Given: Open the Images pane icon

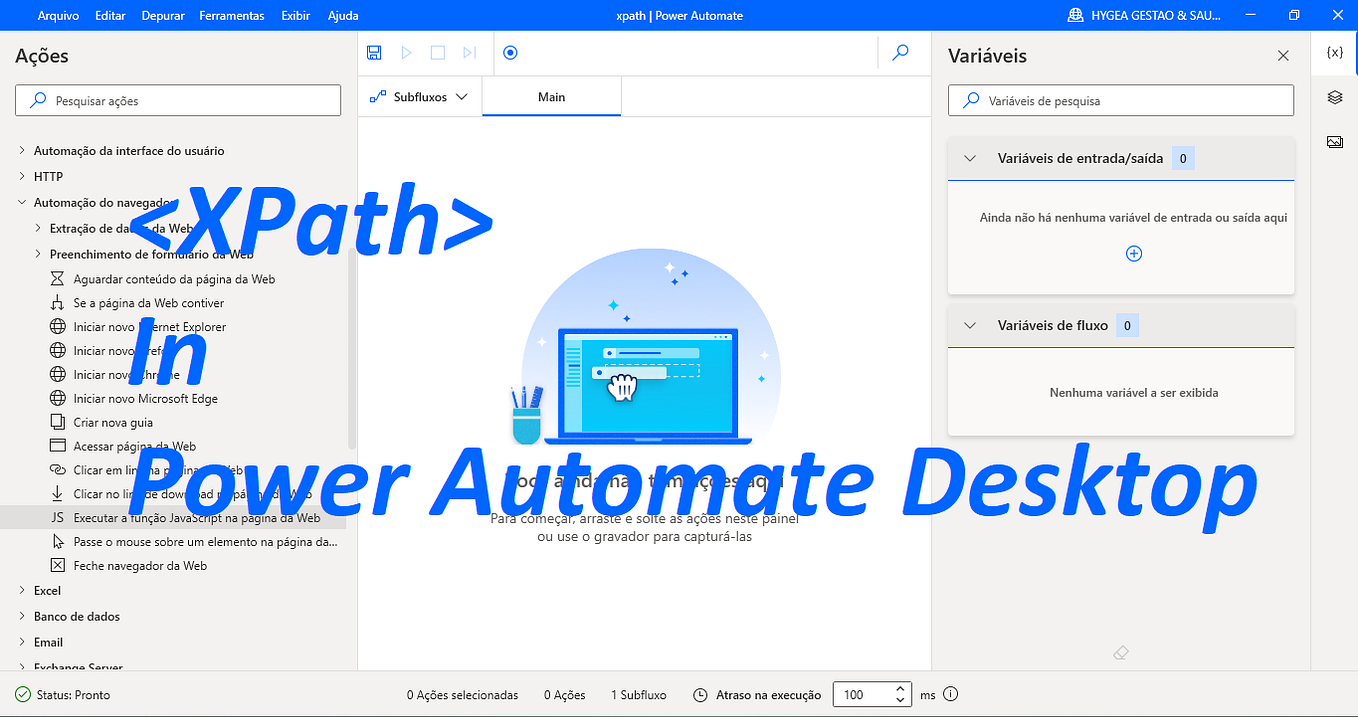Looking at the screenshot, I should [1334, 142].
